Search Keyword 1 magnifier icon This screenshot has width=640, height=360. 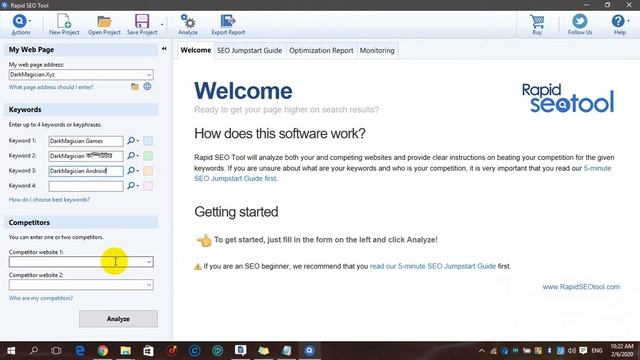click(x=131, y=141)
